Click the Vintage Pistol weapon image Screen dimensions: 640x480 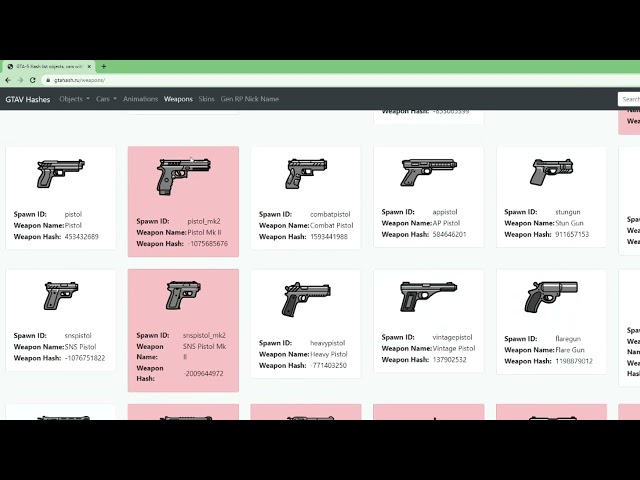(x=429, y=296)
